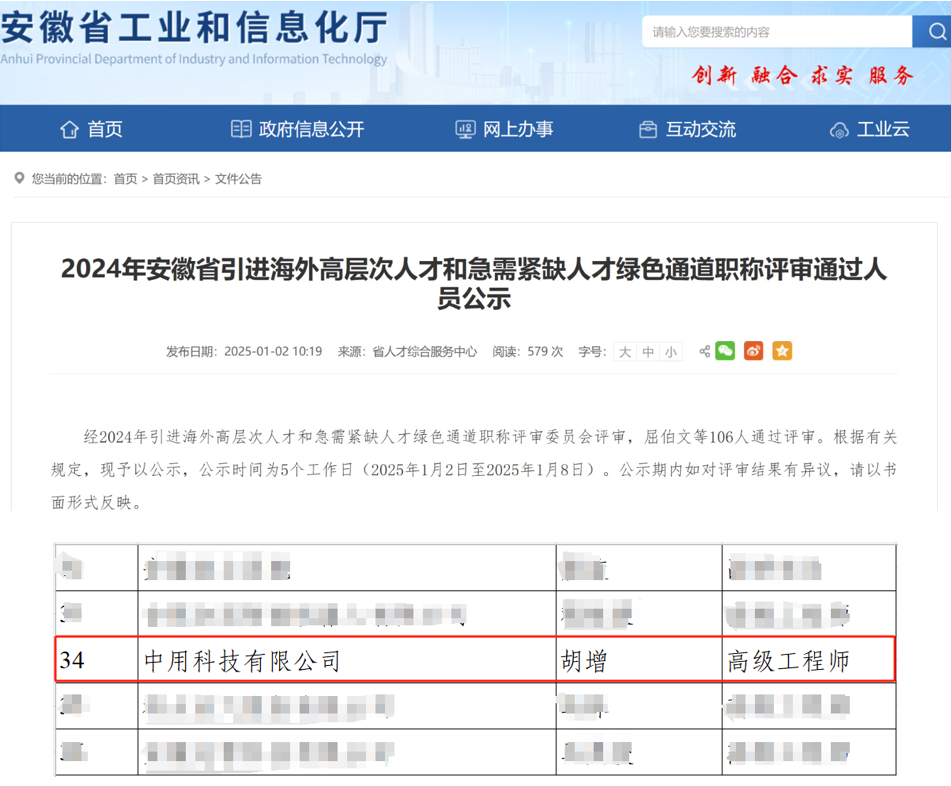951x786 pixels.
Task: Click the location pin icon in the breadcrumb
Action: point(18,178)
